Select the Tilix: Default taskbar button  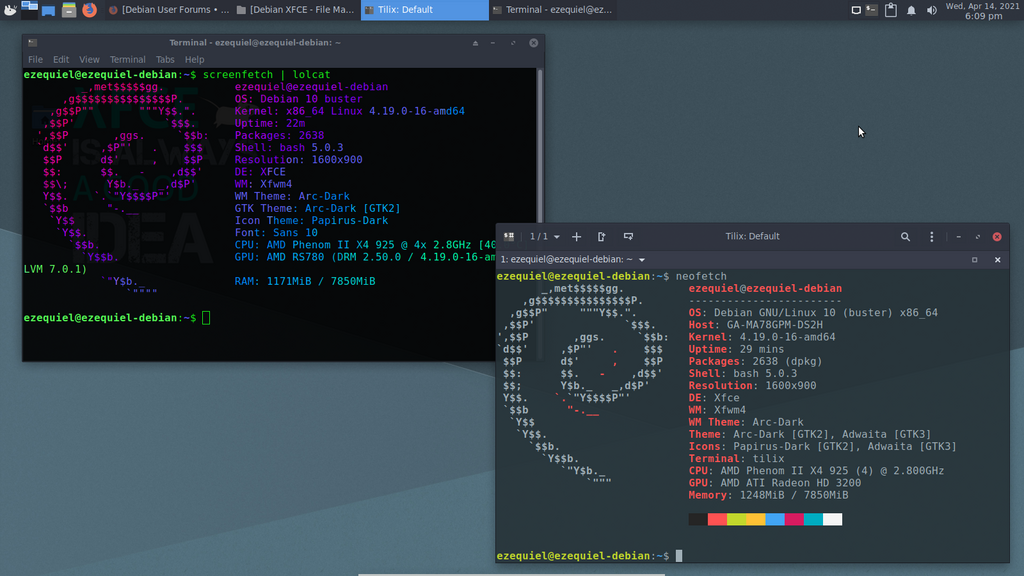[424, 10]
